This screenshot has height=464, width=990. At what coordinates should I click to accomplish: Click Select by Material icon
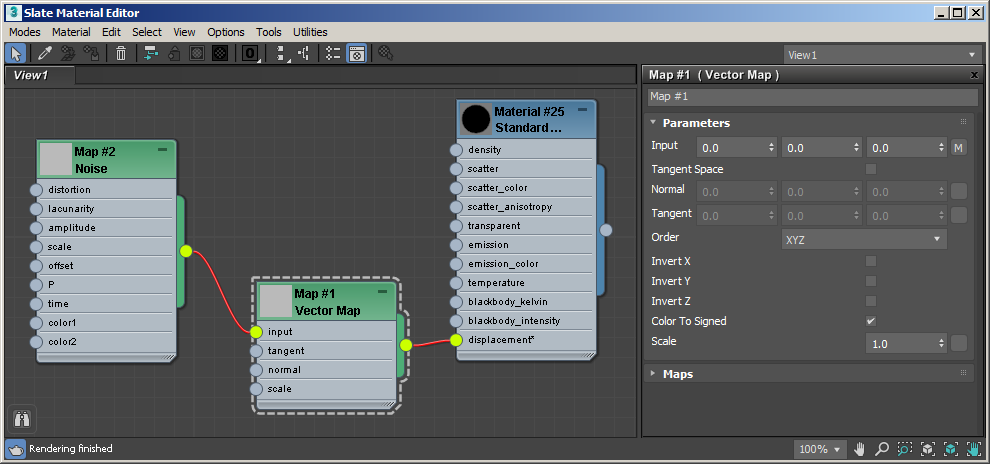pyautogui.click(x=386, y=54)
